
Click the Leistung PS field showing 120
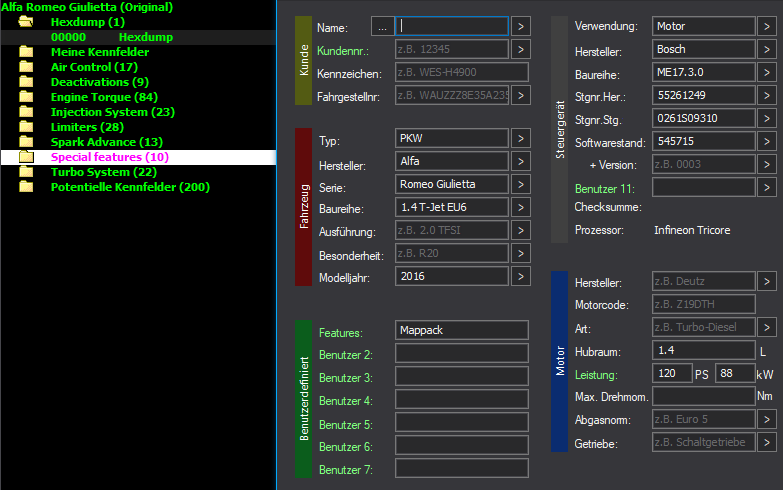tap(672, 373)
